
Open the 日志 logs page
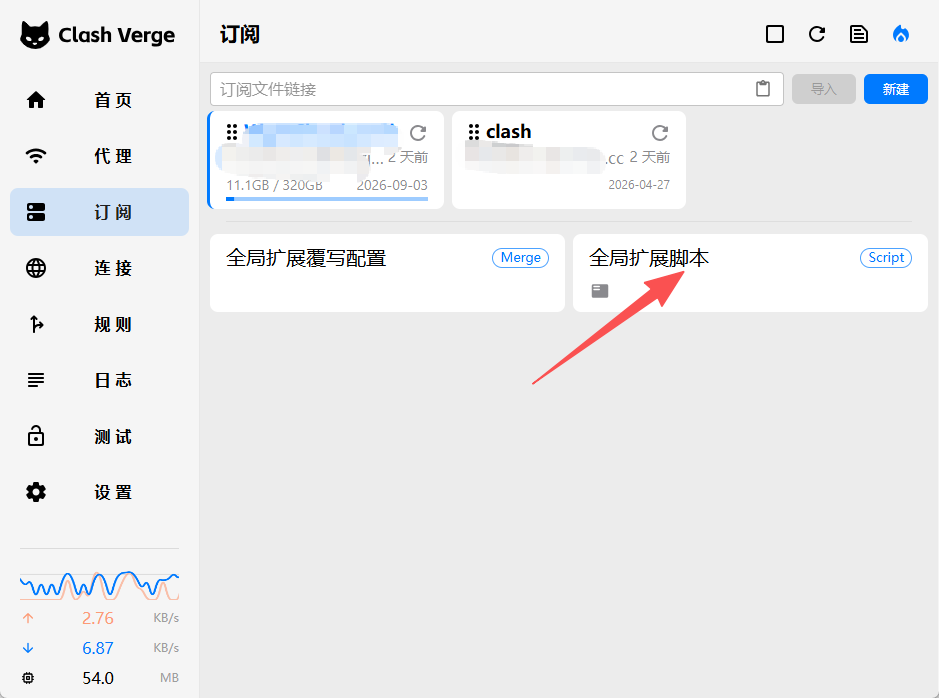(99, 380)
